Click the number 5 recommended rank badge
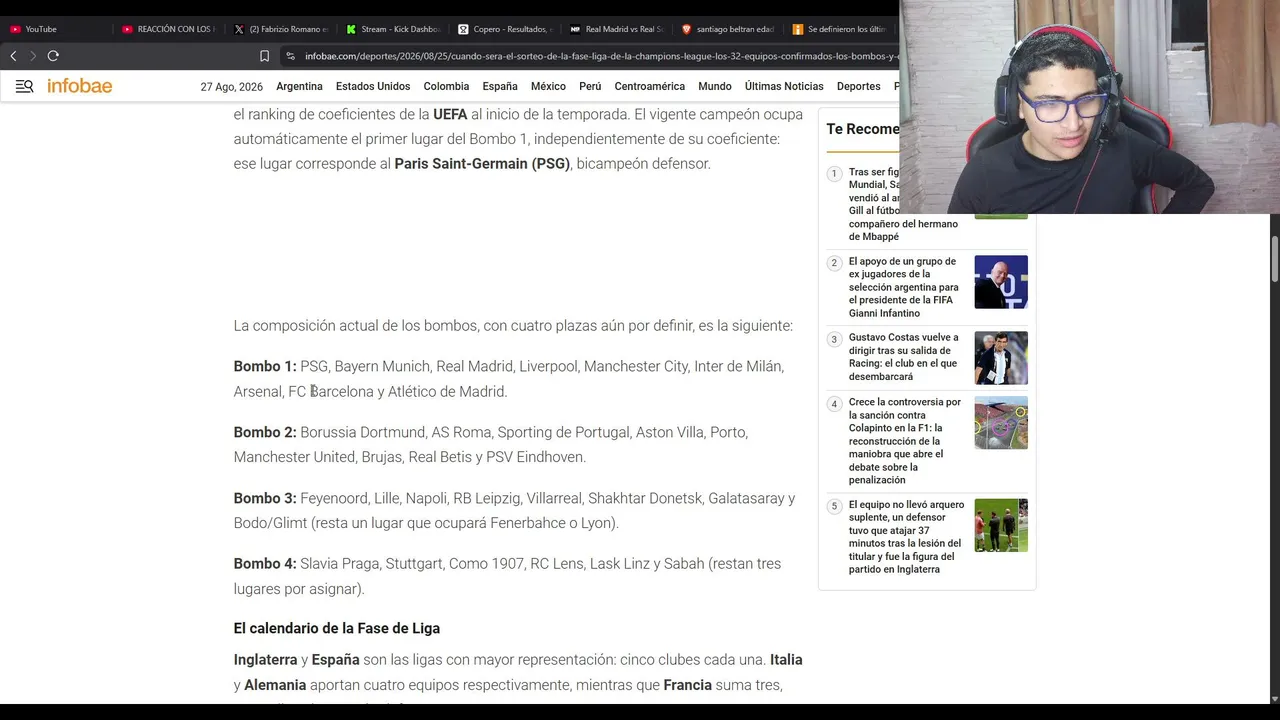Viewport: 1280px width, 720px height. [x=834, y=506]
